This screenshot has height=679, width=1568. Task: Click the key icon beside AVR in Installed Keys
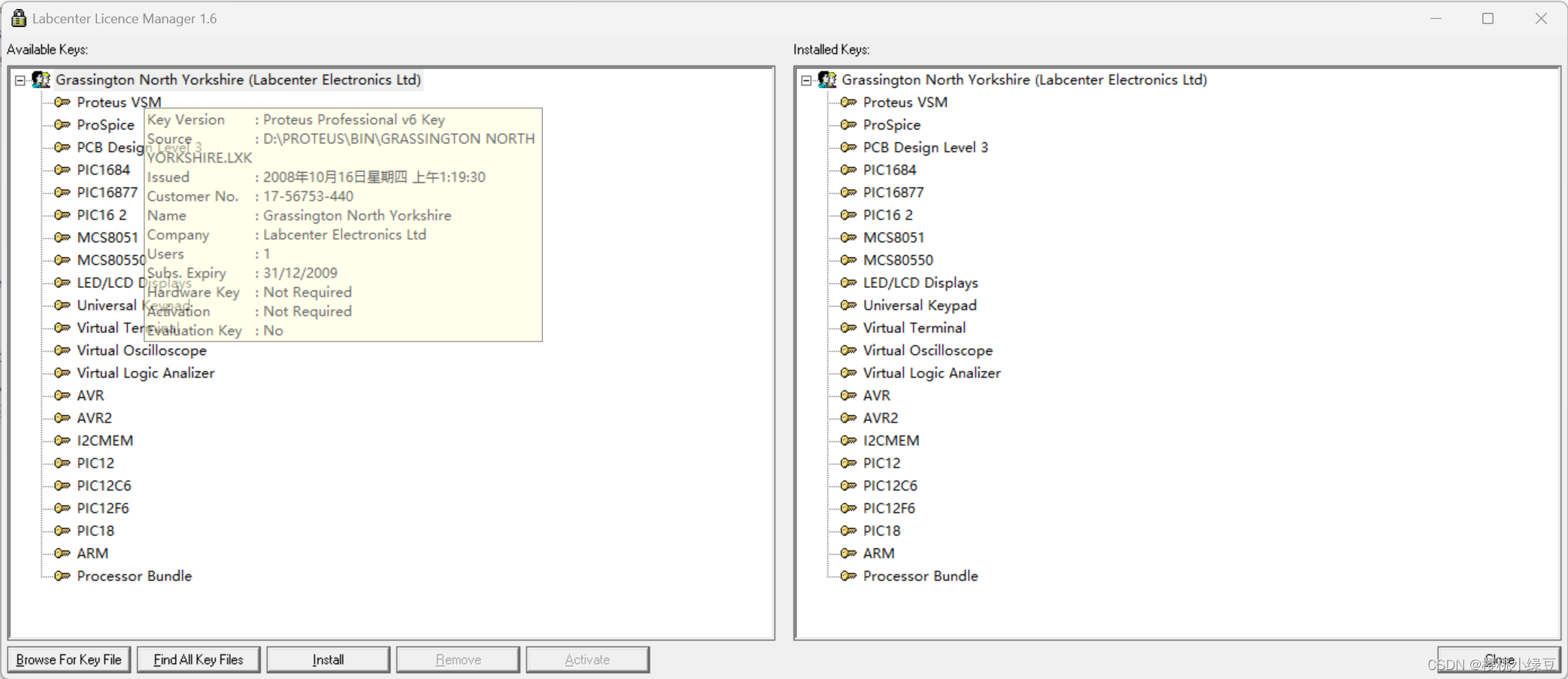click(x=849, y=396)
